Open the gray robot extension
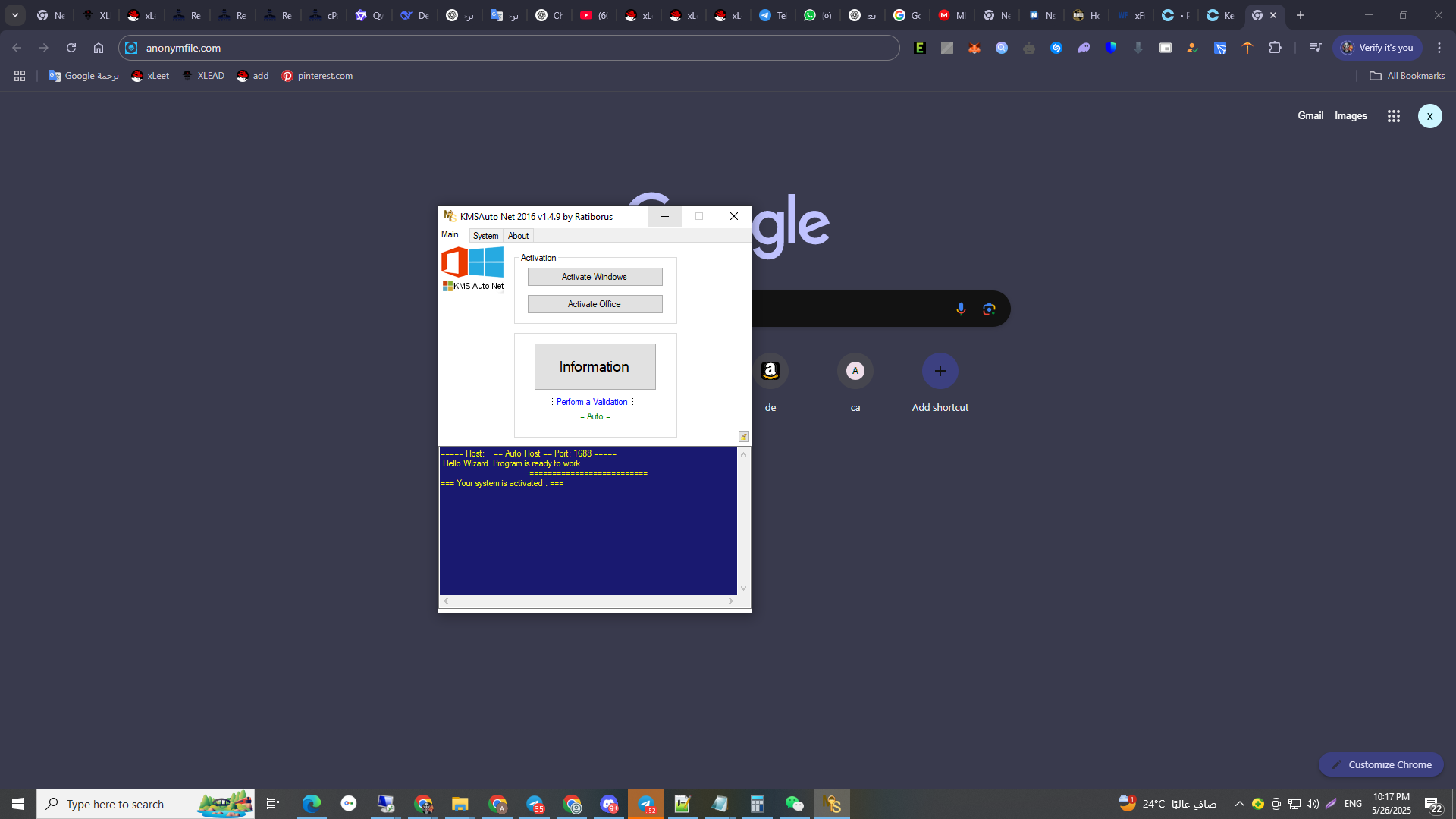This screenshot has height=819, width=1456. click(x=1029, y=48)
